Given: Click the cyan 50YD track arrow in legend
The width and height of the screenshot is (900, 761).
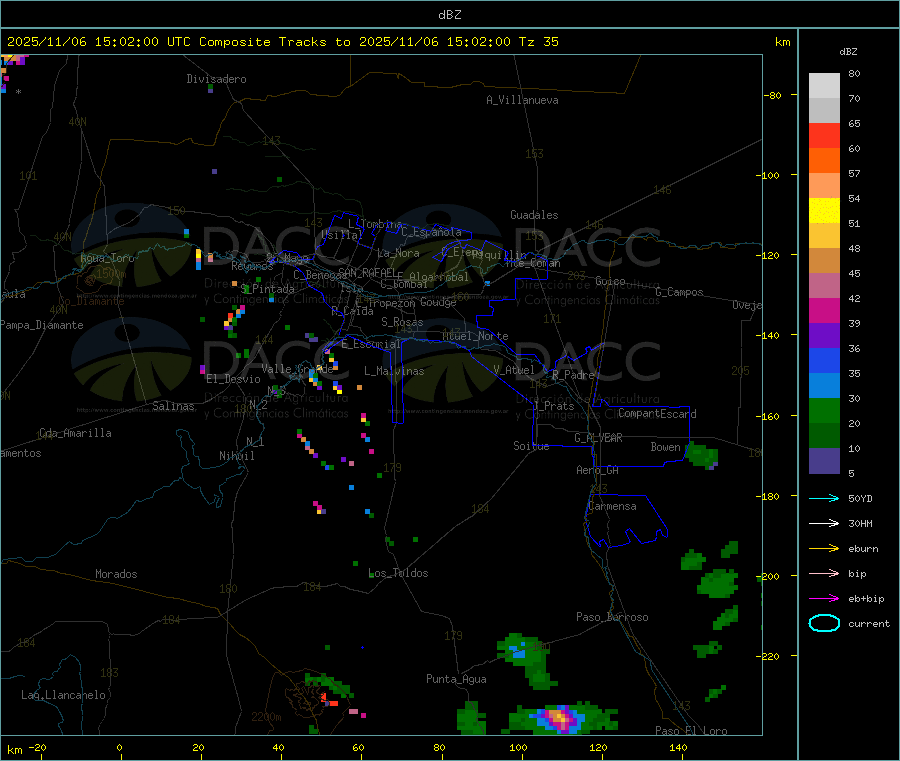Looking at the screenshot, I should (824, 498).
